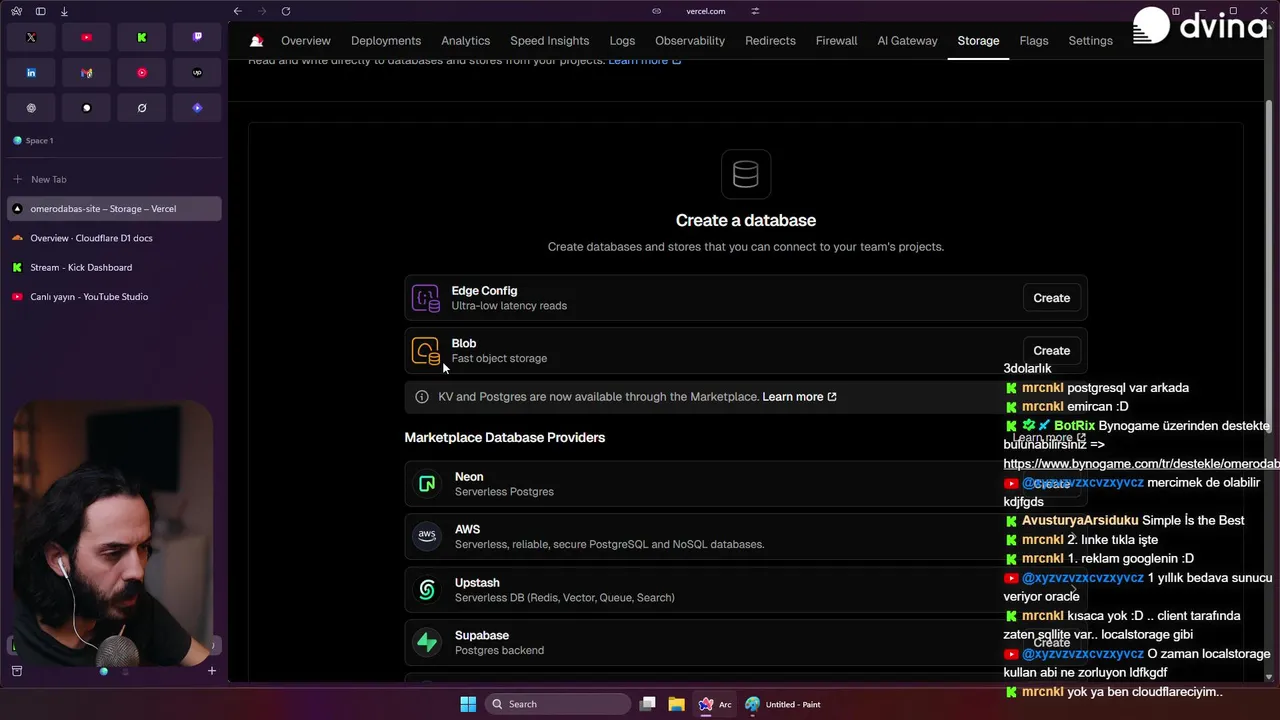
Task: Open File Explorer from the taskbar
Action: [x=676, y=704]
